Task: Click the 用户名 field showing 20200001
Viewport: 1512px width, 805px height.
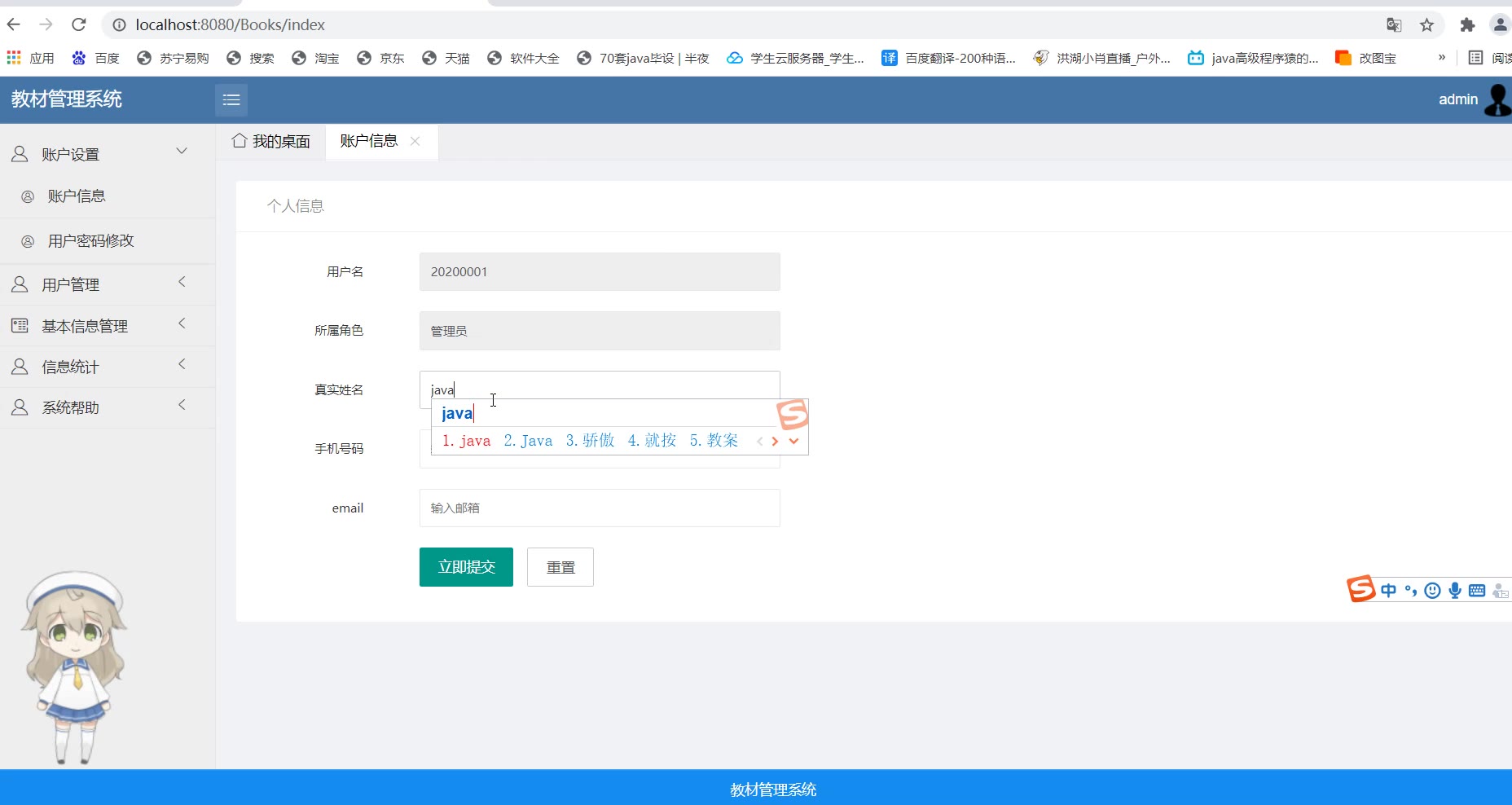Action: coord(600,271)
